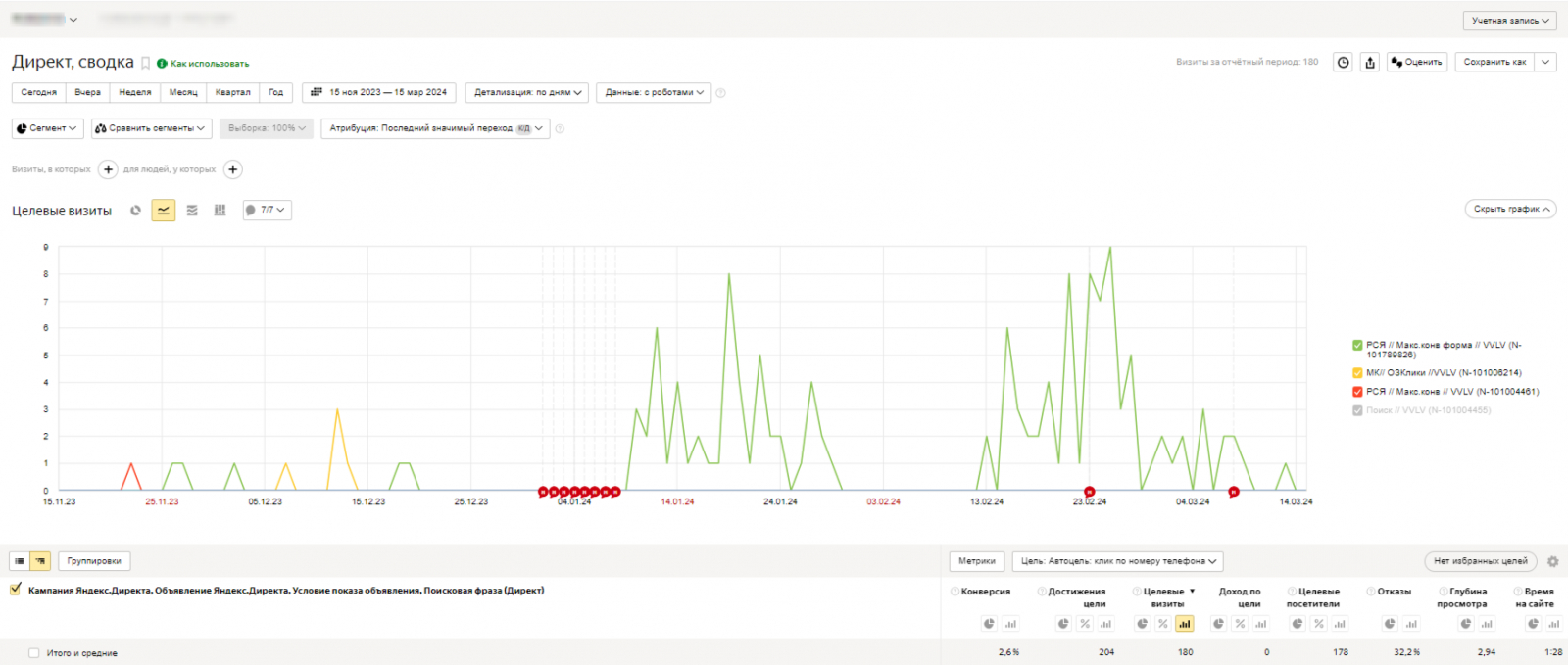Open the report export icon
1568x665 pixels.
tap(1370, 62)
